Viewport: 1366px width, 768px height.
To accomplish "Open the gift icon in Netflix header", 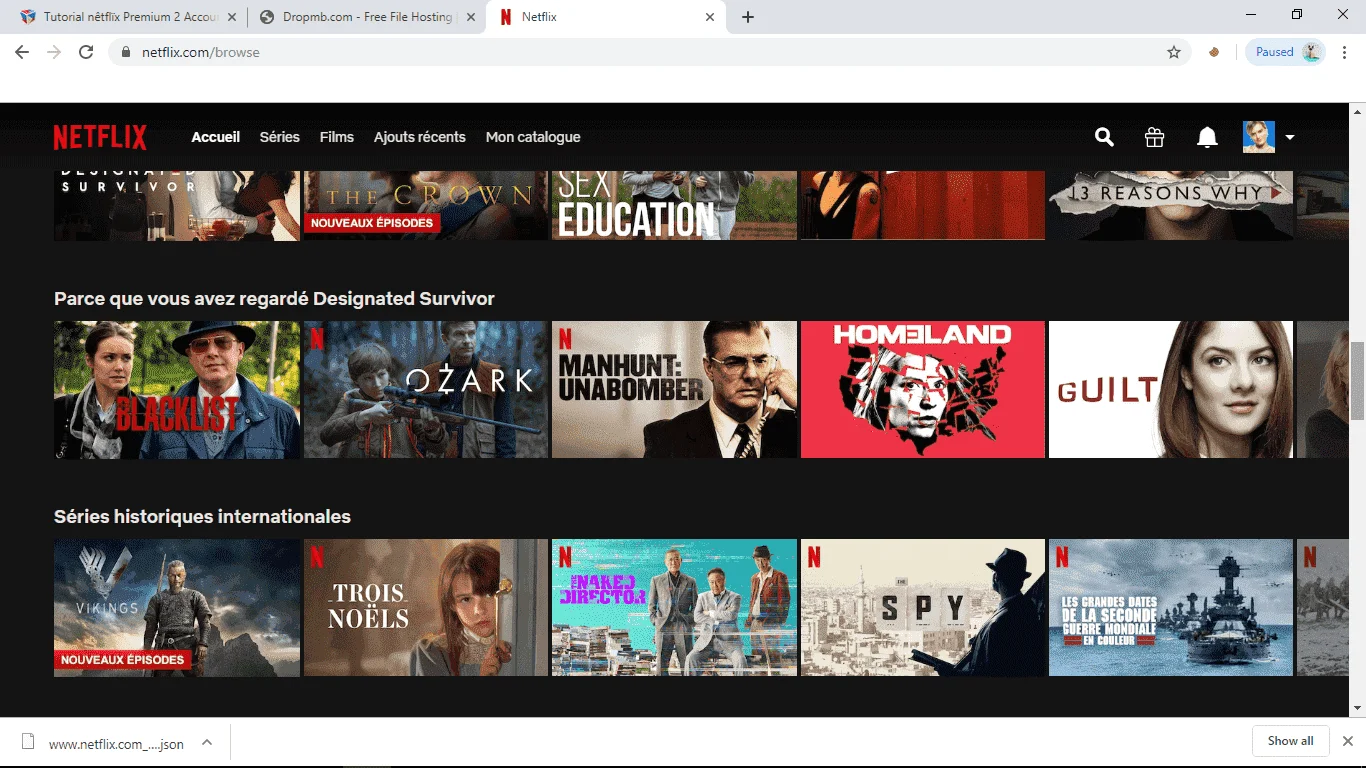I will [x=1155, y=138].
